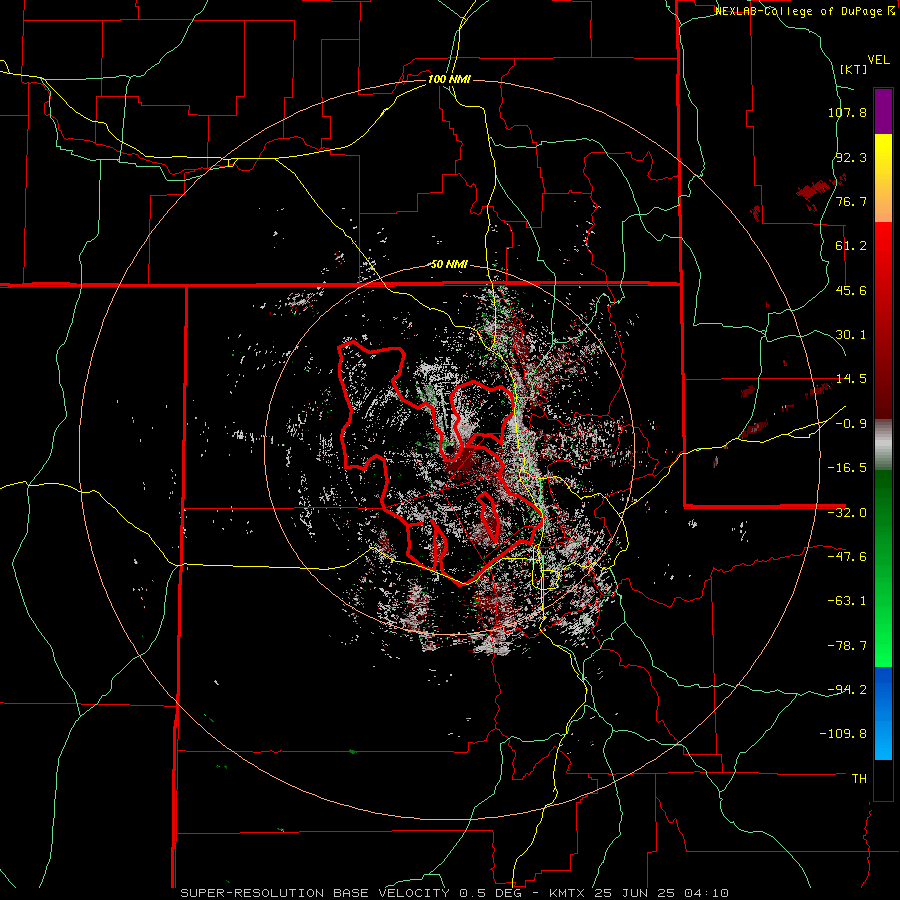Click the 76.7 scale value
Viewport: 900px width, 900px height.
[x=851, y=201]
